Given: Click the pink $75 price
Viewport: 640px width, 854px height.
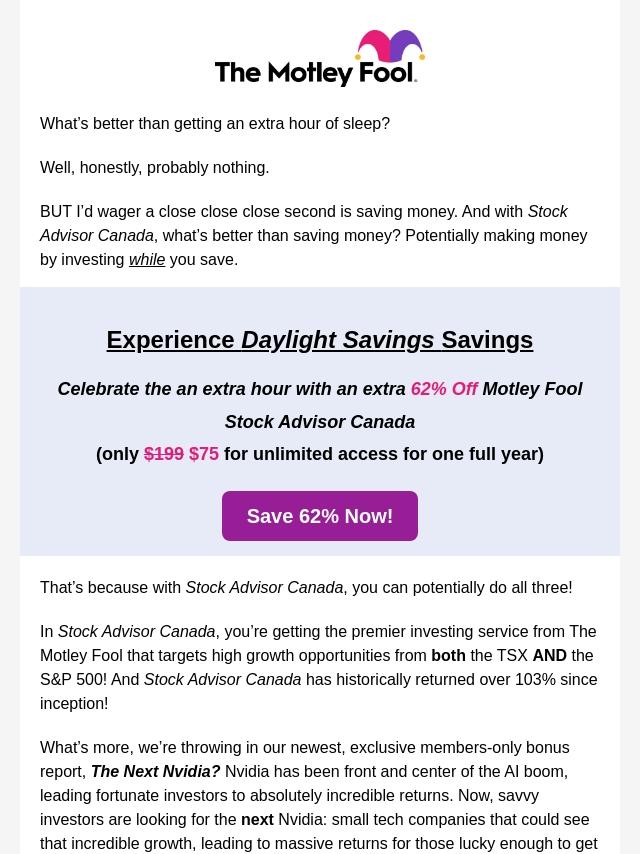Looking at the screenshot, I should [204, 454].
